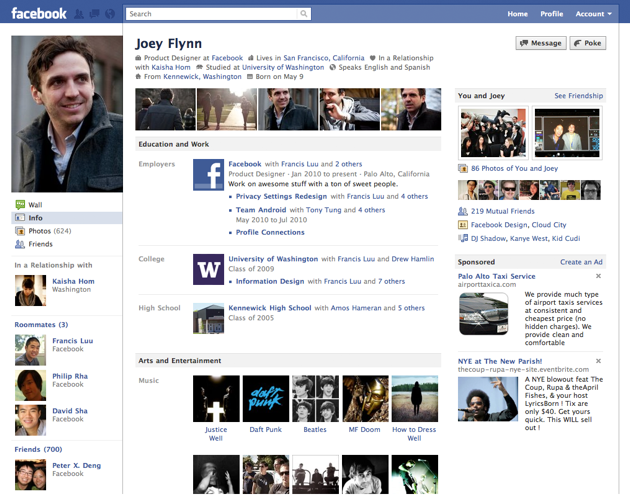Click the Facebook employer logo thumbnail

[x=208, y=175]
